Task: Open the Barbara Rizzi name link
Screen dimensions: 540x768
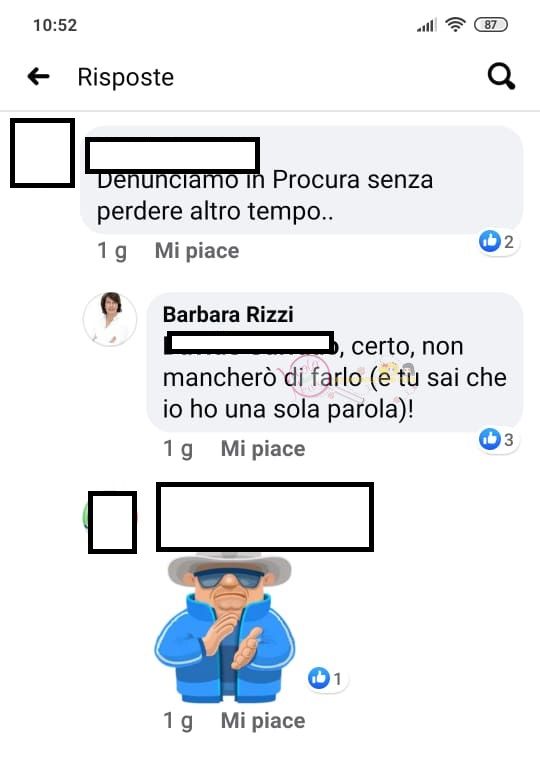Action: [x=228, y=314]
